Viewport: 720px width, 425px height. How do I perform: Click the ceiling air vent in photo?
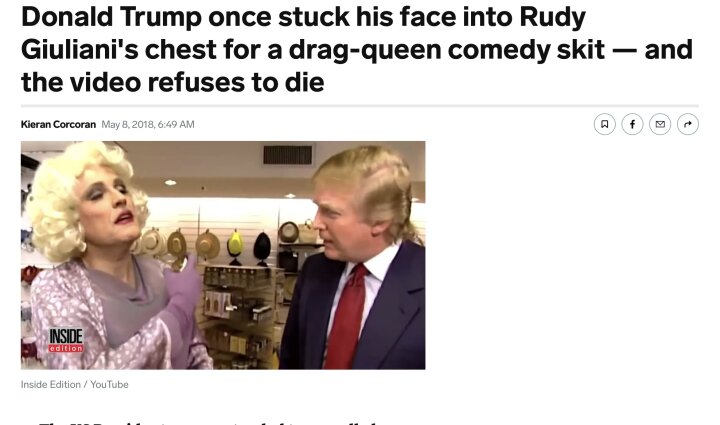click(x=288, y=154)
